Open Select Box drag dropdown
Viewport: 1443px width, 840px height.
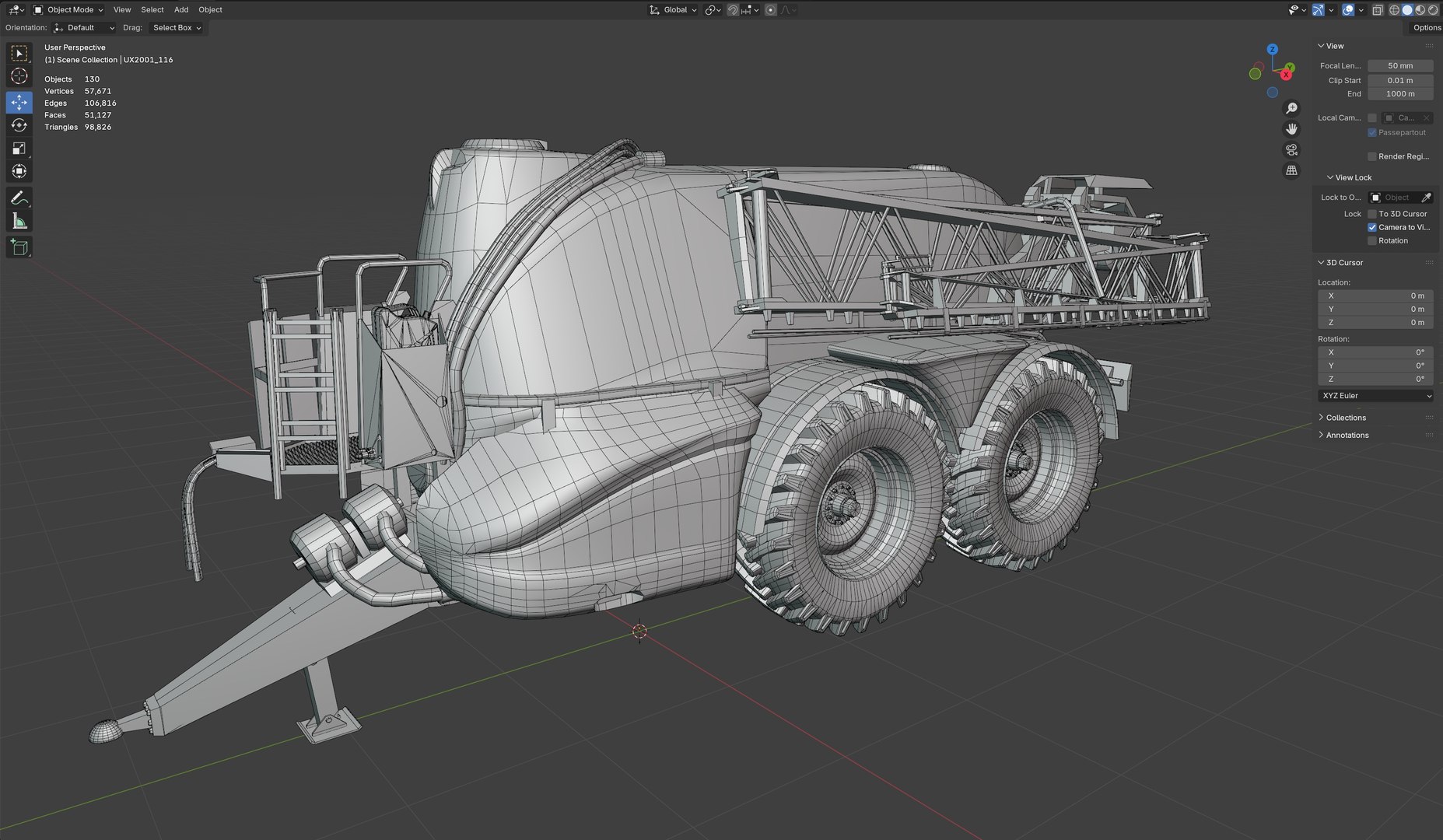(x=177, y=28)
